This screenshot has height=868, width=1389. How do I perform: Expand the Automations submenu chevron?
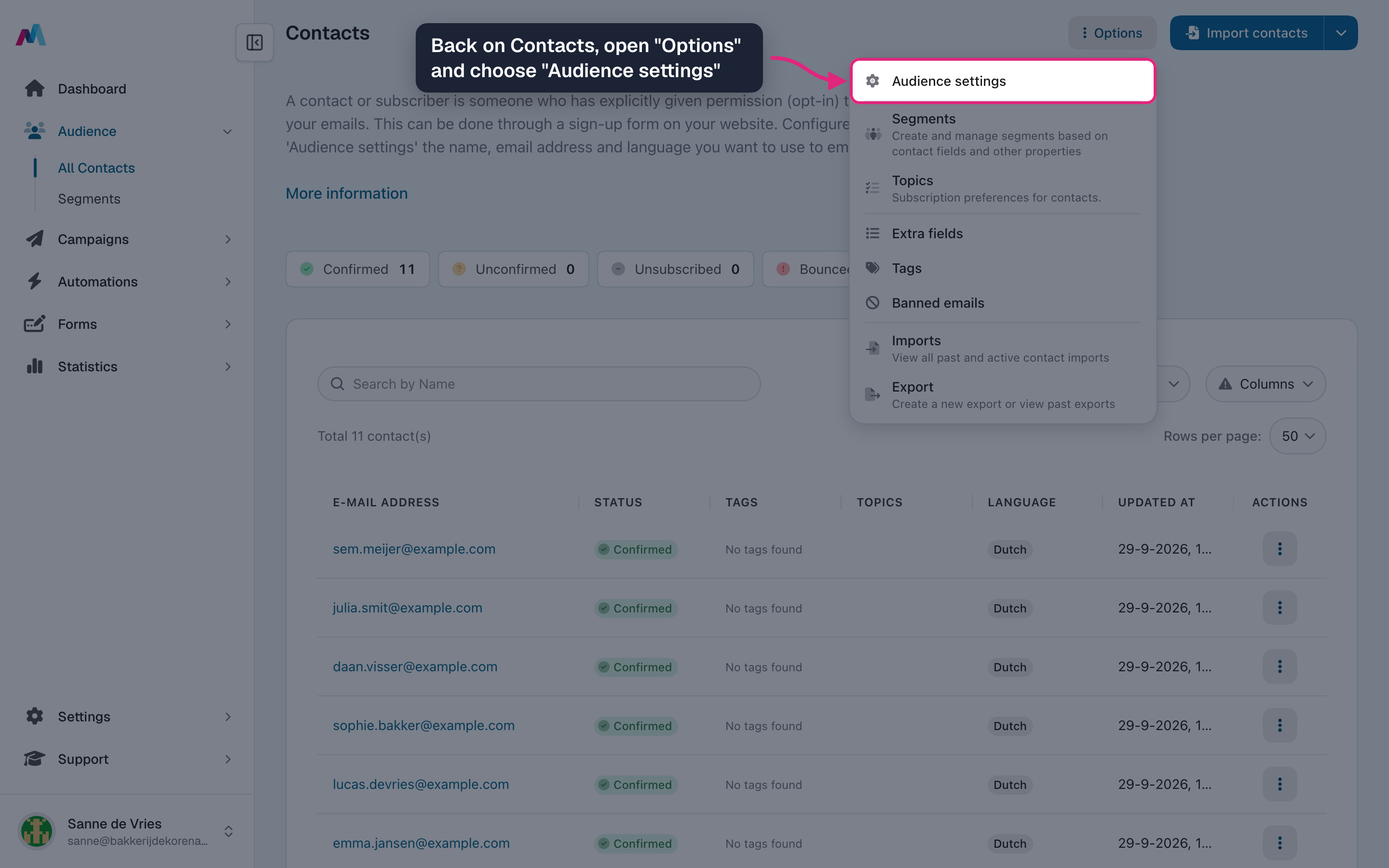(228, 281)
